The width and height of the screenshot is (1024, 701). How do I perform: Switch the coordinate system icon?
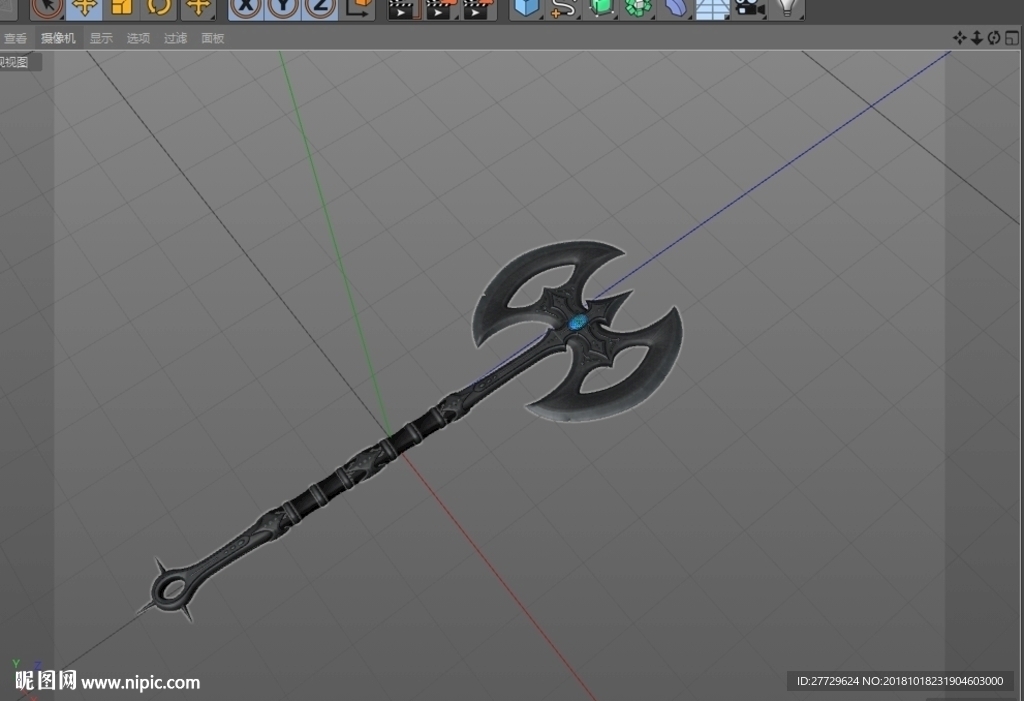point(359,8)
